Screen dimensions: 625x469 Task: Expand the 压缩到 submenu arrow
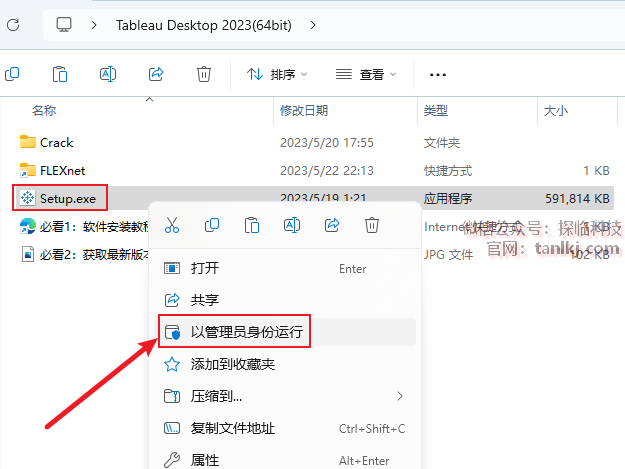(x=400, y=396)
